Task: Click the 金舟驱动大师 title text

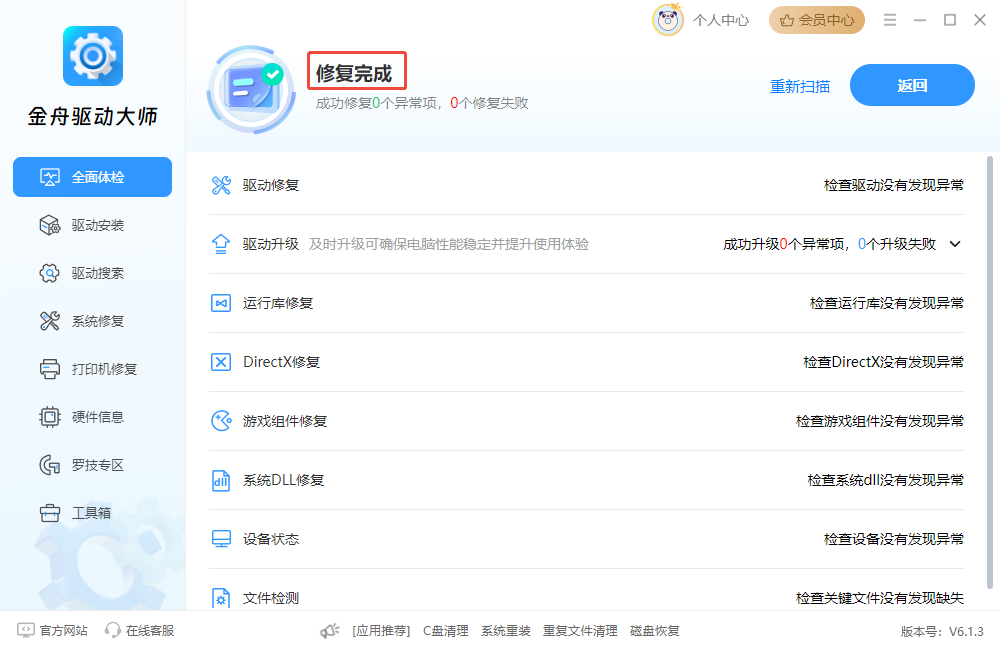Action: (92, 116)
